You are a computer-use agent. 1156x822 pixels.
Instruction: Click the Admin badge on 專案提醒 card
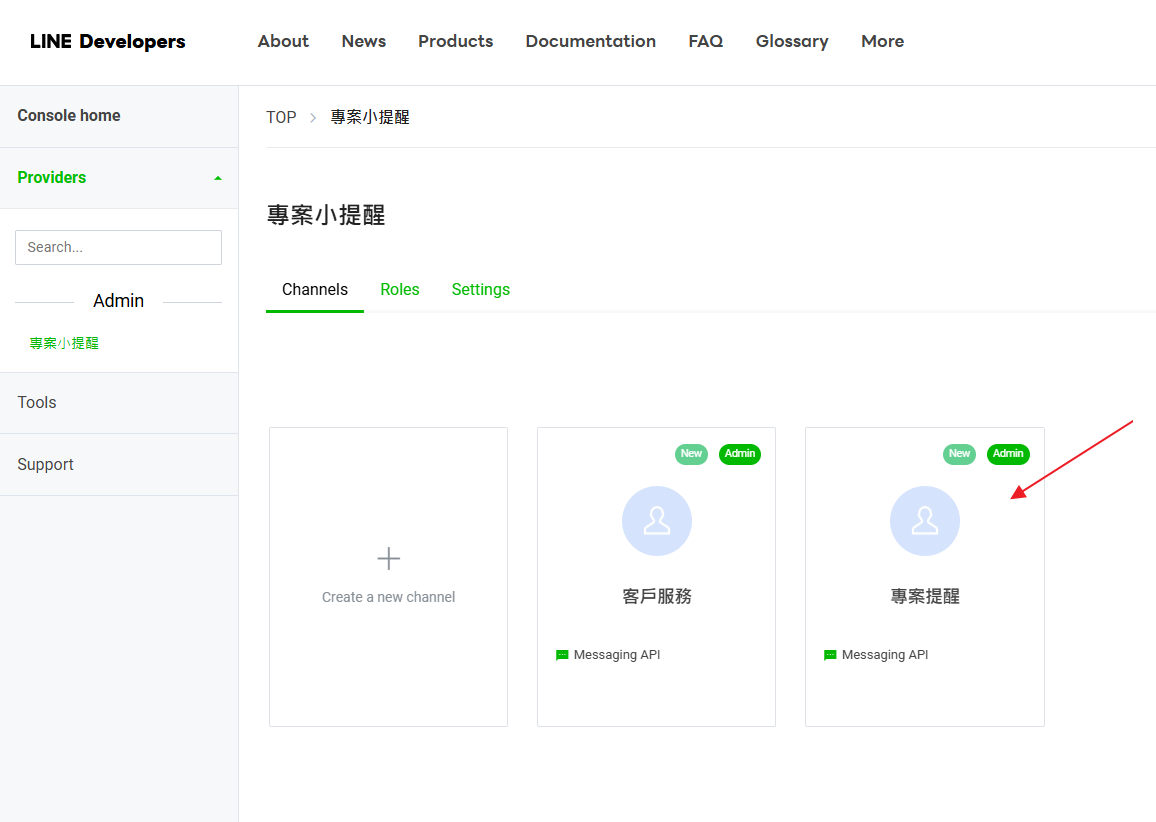point(1008,453)
